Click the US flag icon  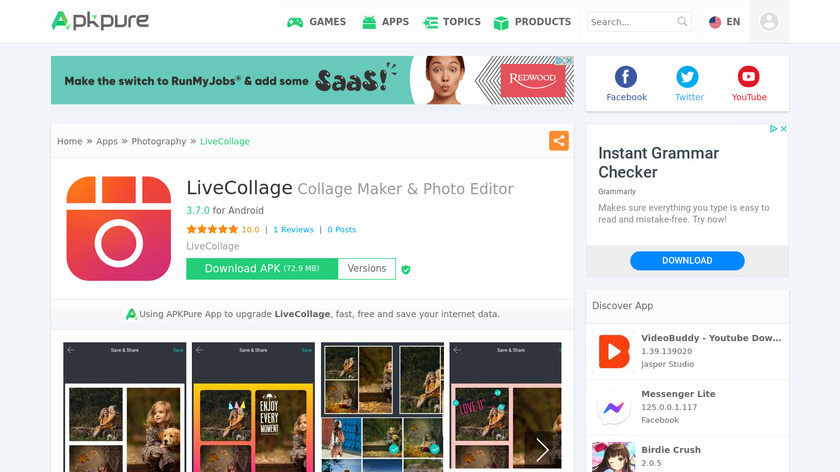coord(715,22)
